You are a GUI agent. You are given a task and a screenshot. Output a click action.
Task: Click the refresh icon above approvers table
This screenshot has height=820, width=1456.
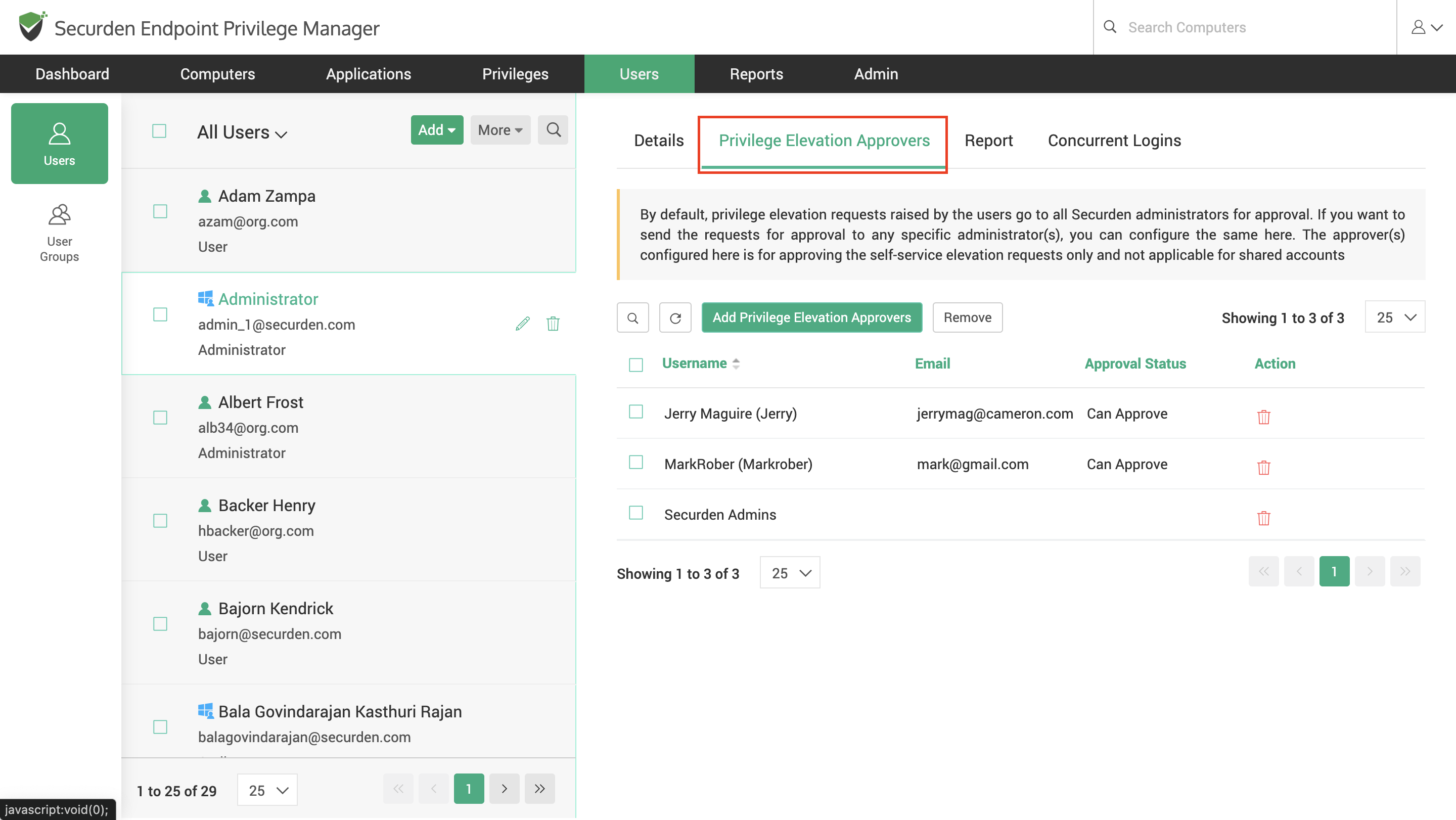(675, 317)
